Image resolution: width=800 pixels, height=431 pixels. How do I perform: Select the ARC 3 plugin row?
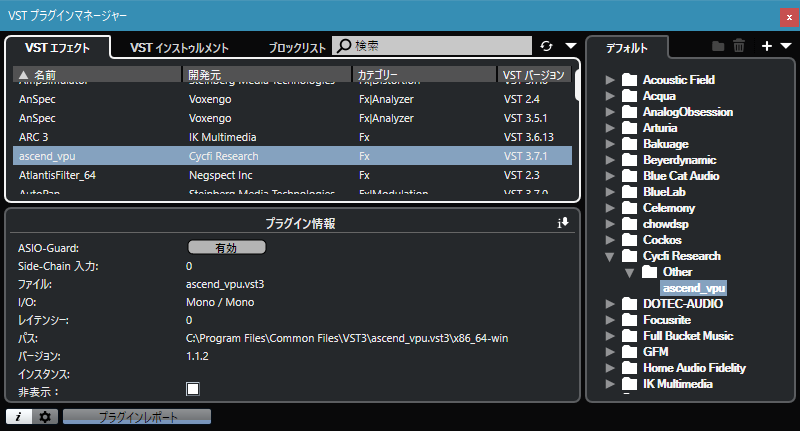pos(292,137)
